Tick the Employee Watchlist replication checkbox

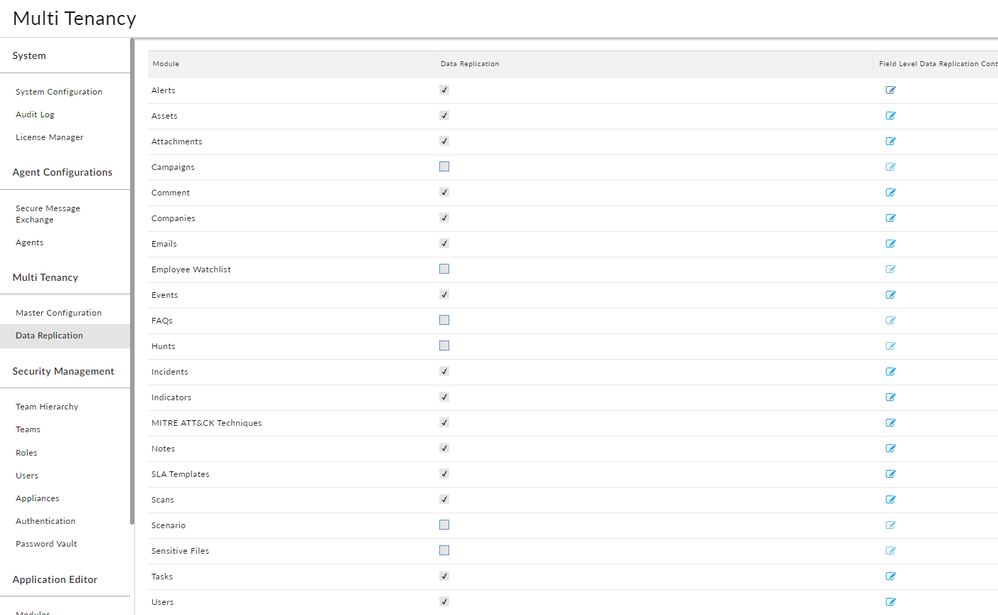point(444,269)
